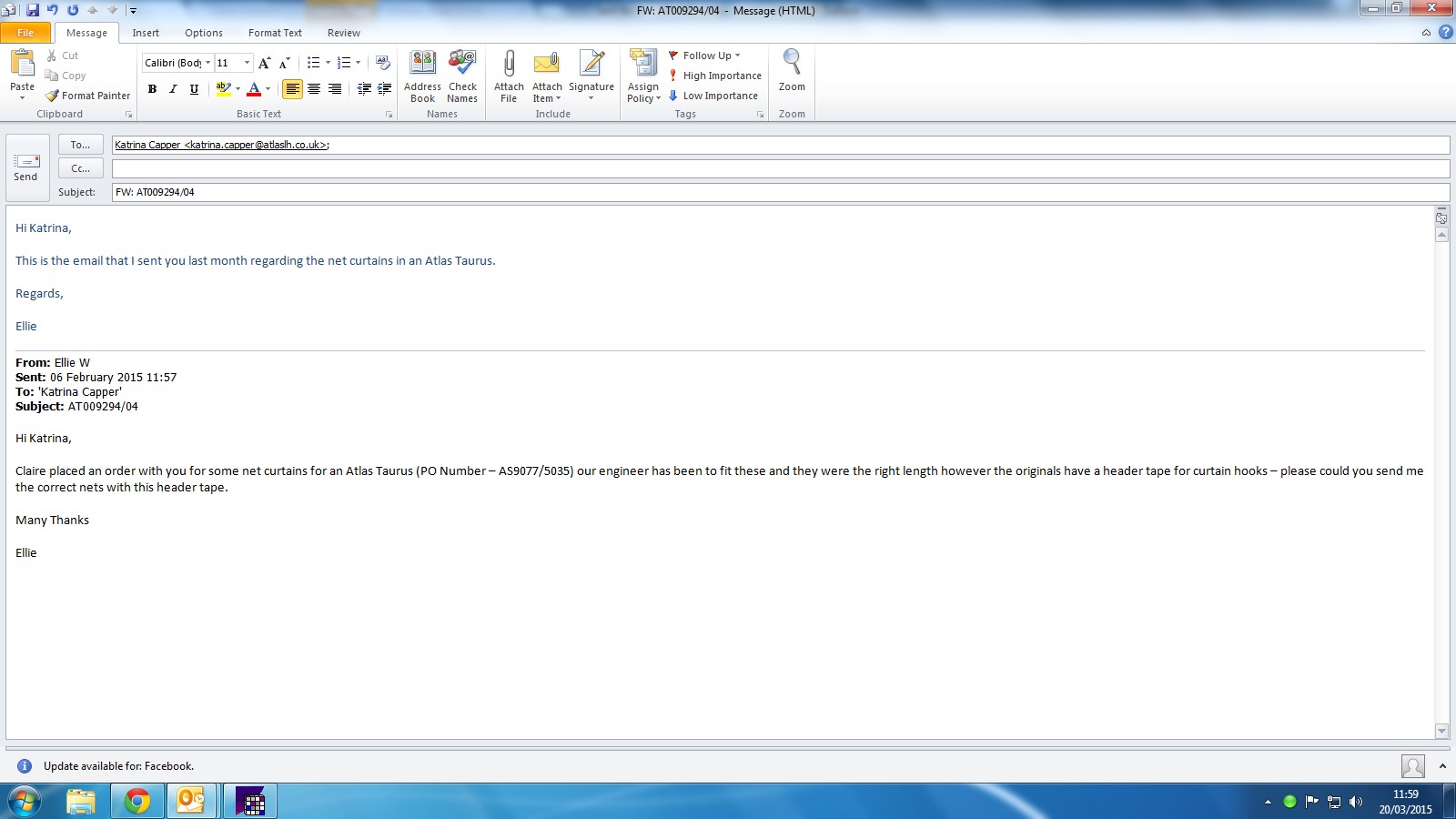Apply the red font color
Viewport: 1456px width, 819px height.
(x=254, y=89)
